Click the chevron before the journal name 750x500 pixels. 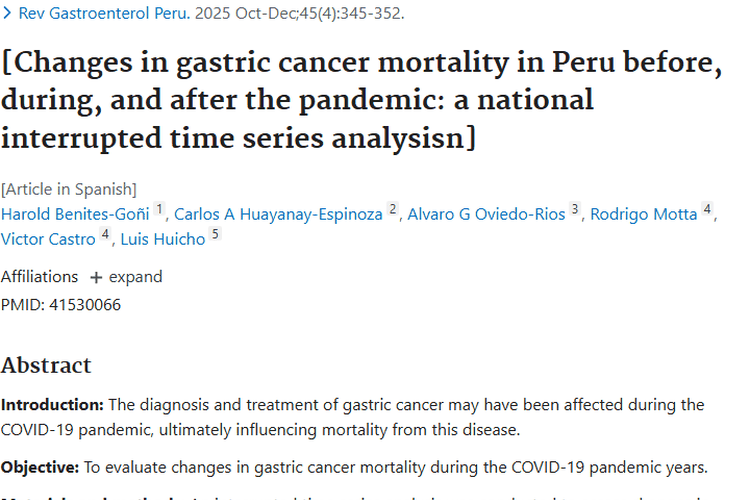click(8, 16)
